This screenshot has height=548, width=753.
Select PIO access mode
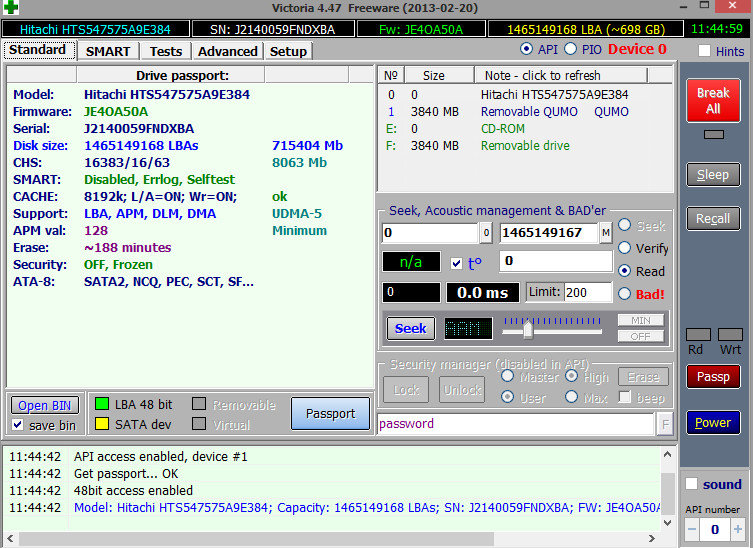[x=571, y=49]
